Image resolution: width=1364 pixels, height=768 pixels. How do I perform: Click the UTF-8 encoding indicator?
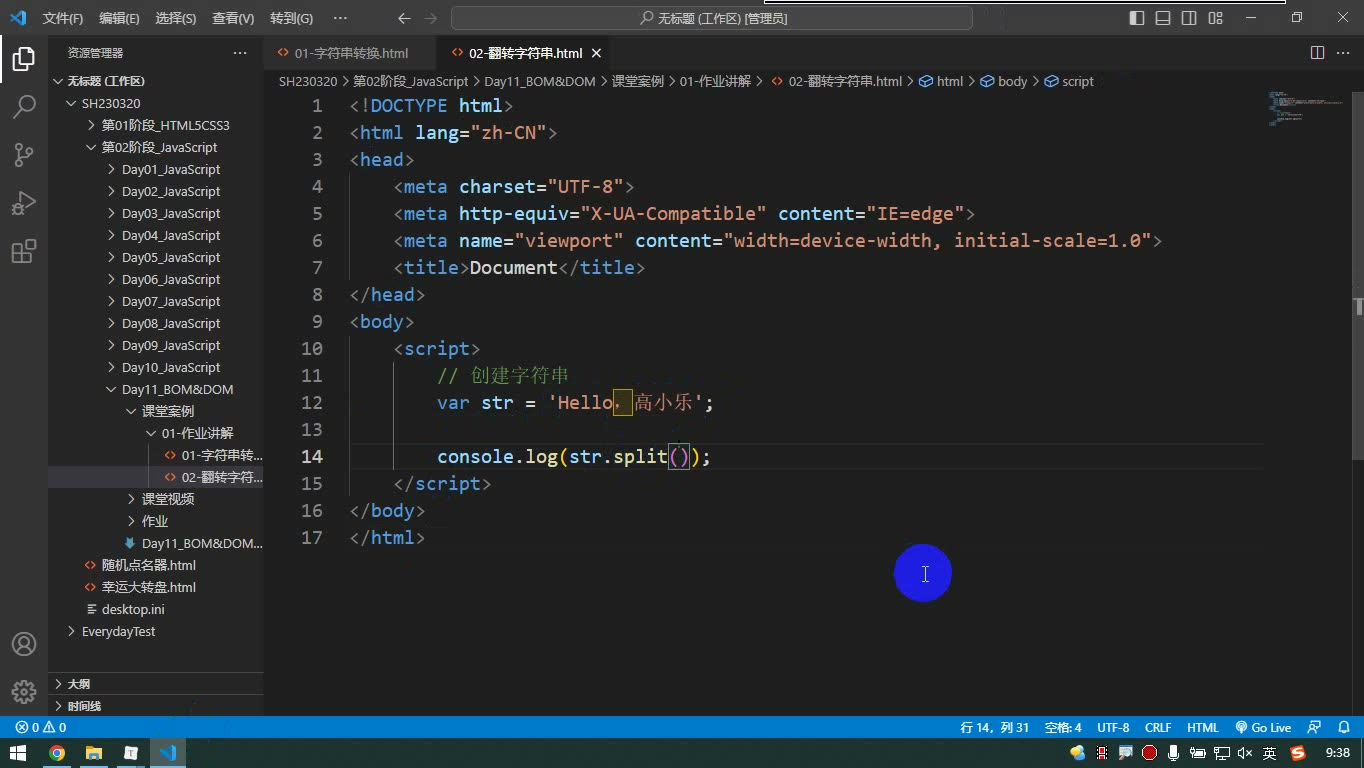1113,728
